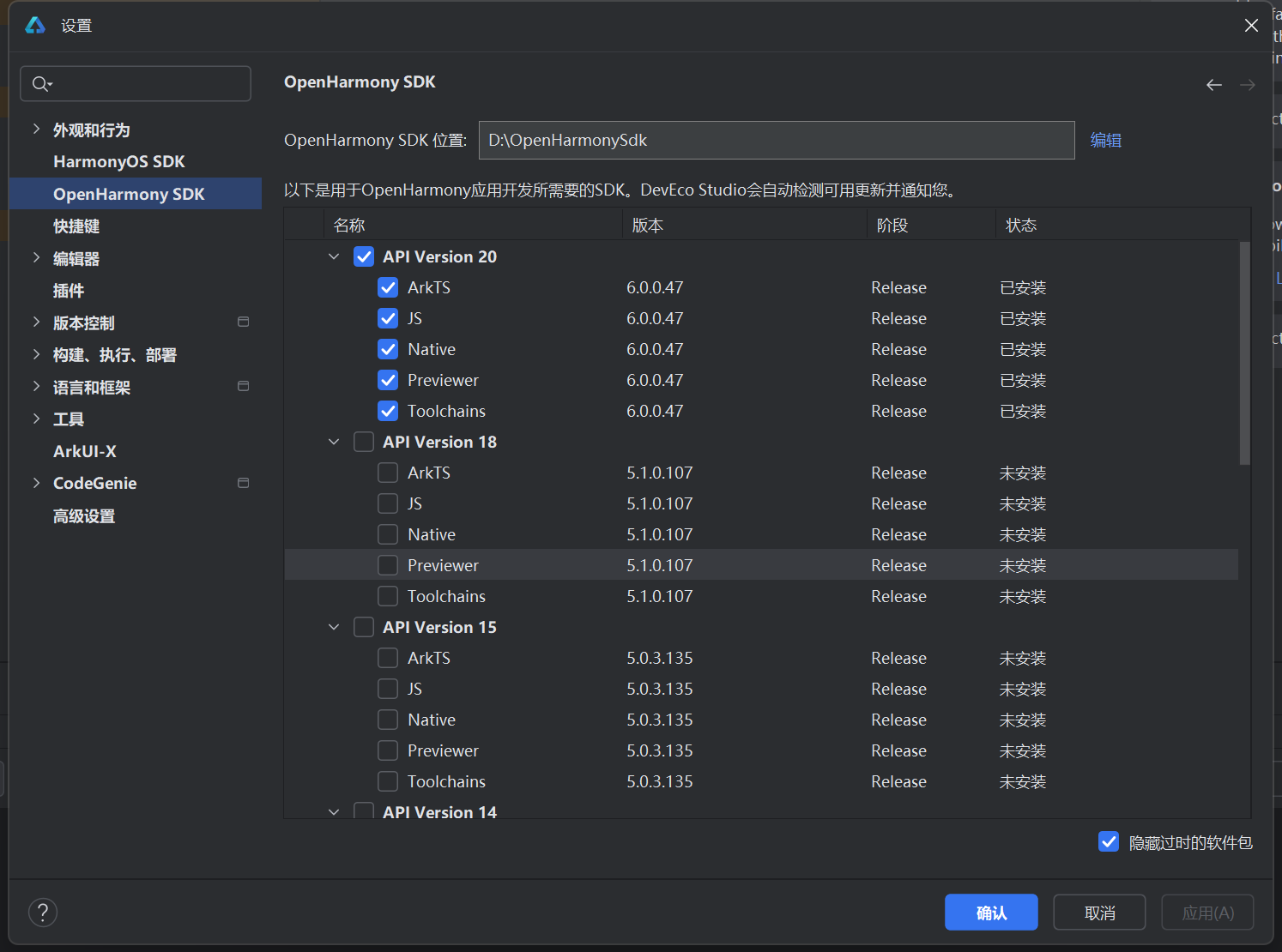Open the HarmonyOS SDK settings page

119,162
